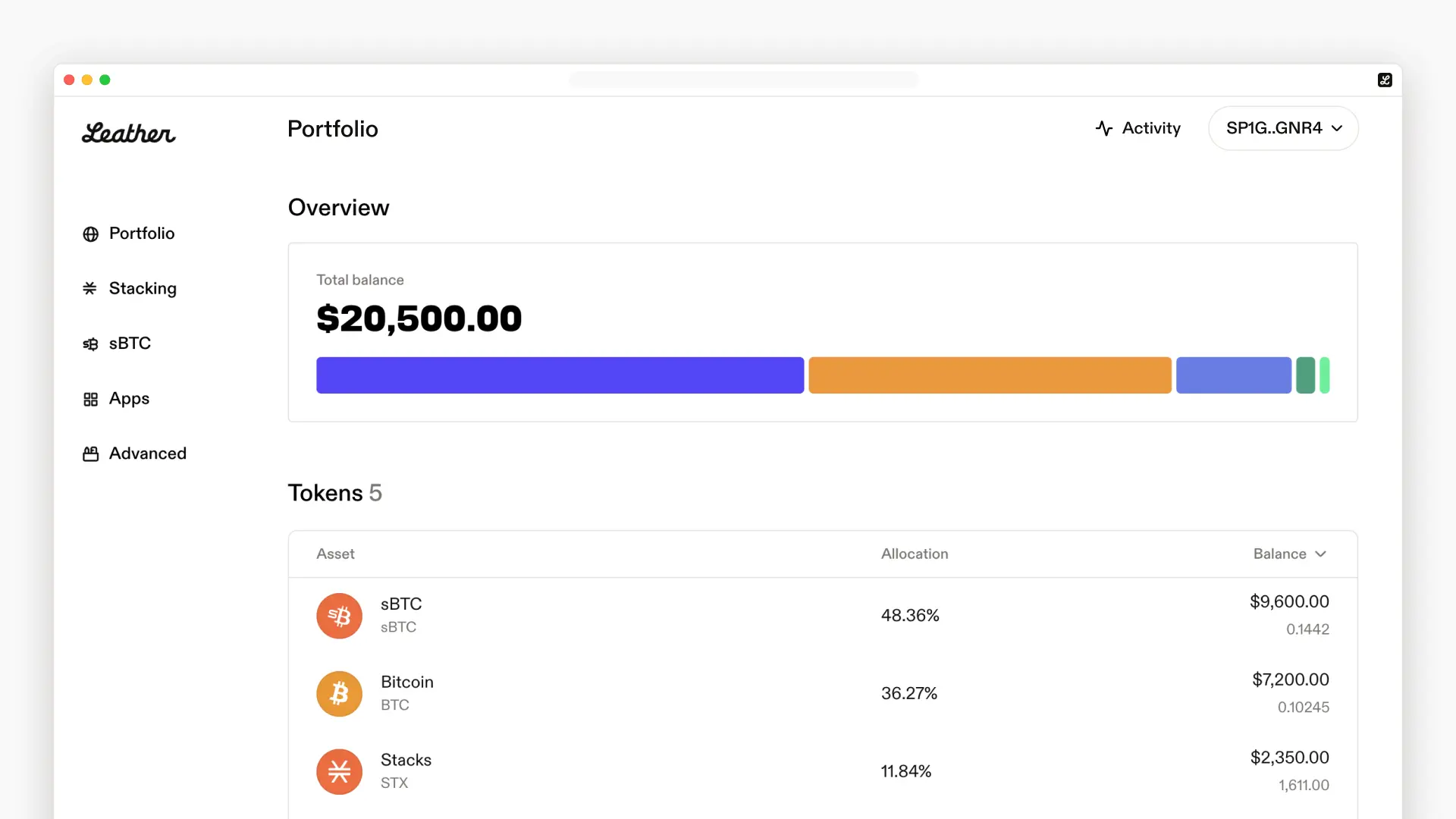1456x819 pixels.
Task: Click the orange Bitcoin allocation bar segment
Action: click(990, 375)
